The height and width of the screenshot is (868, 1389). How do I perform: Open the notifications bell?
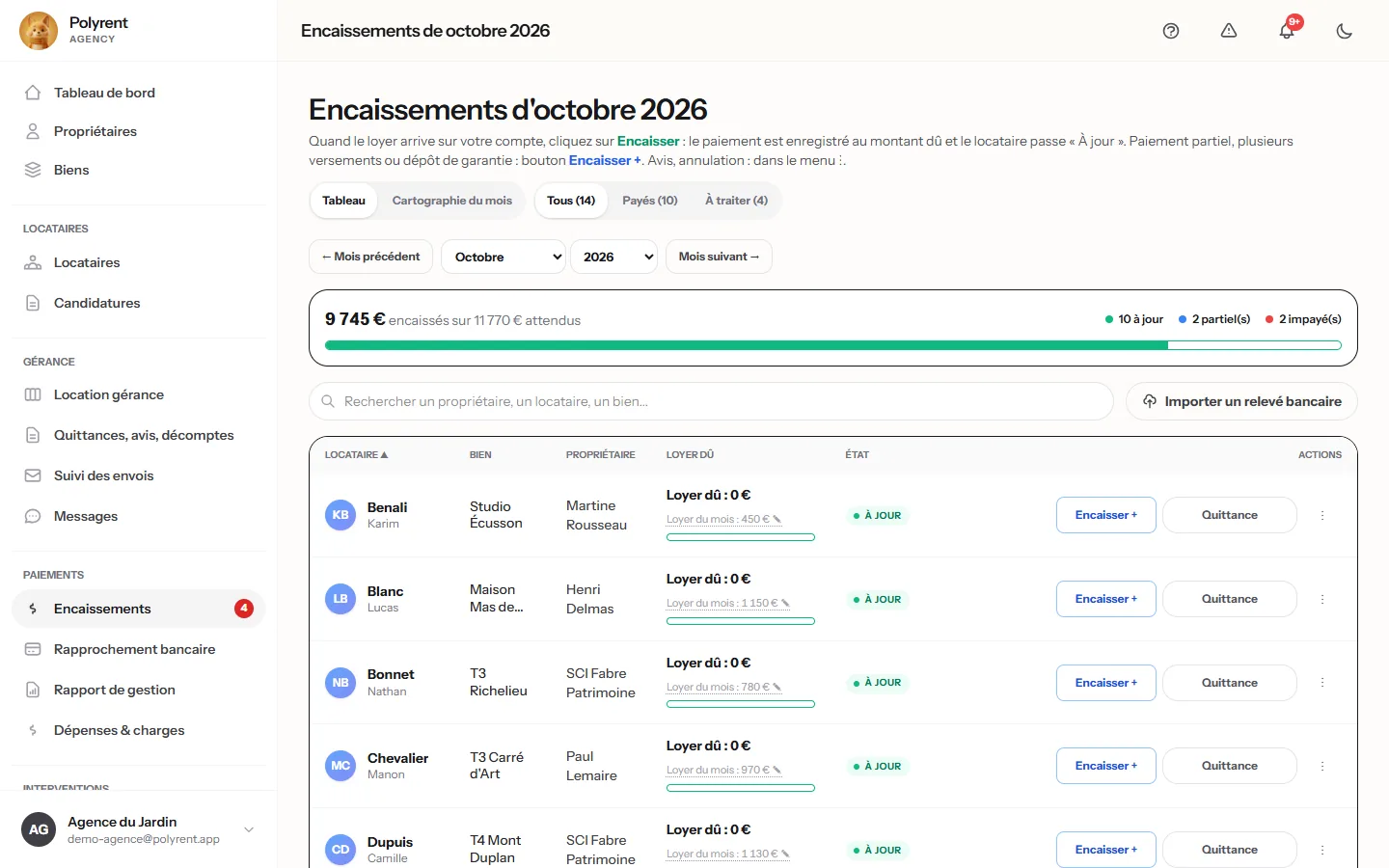1287,31
